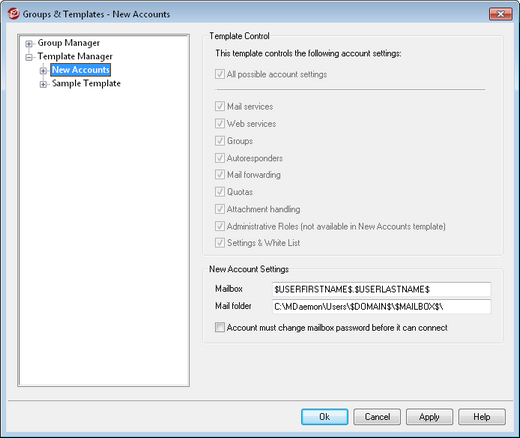The image size is (520, 438).
Task: Open Help for this dialog
Action: point(482,417)
